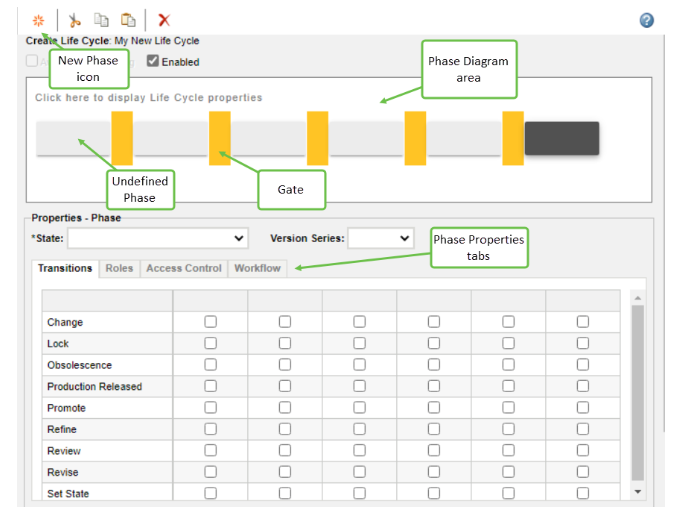Switch to the Roles tab
This screenshot has height=510, width=673.
[x=119, y=268]
